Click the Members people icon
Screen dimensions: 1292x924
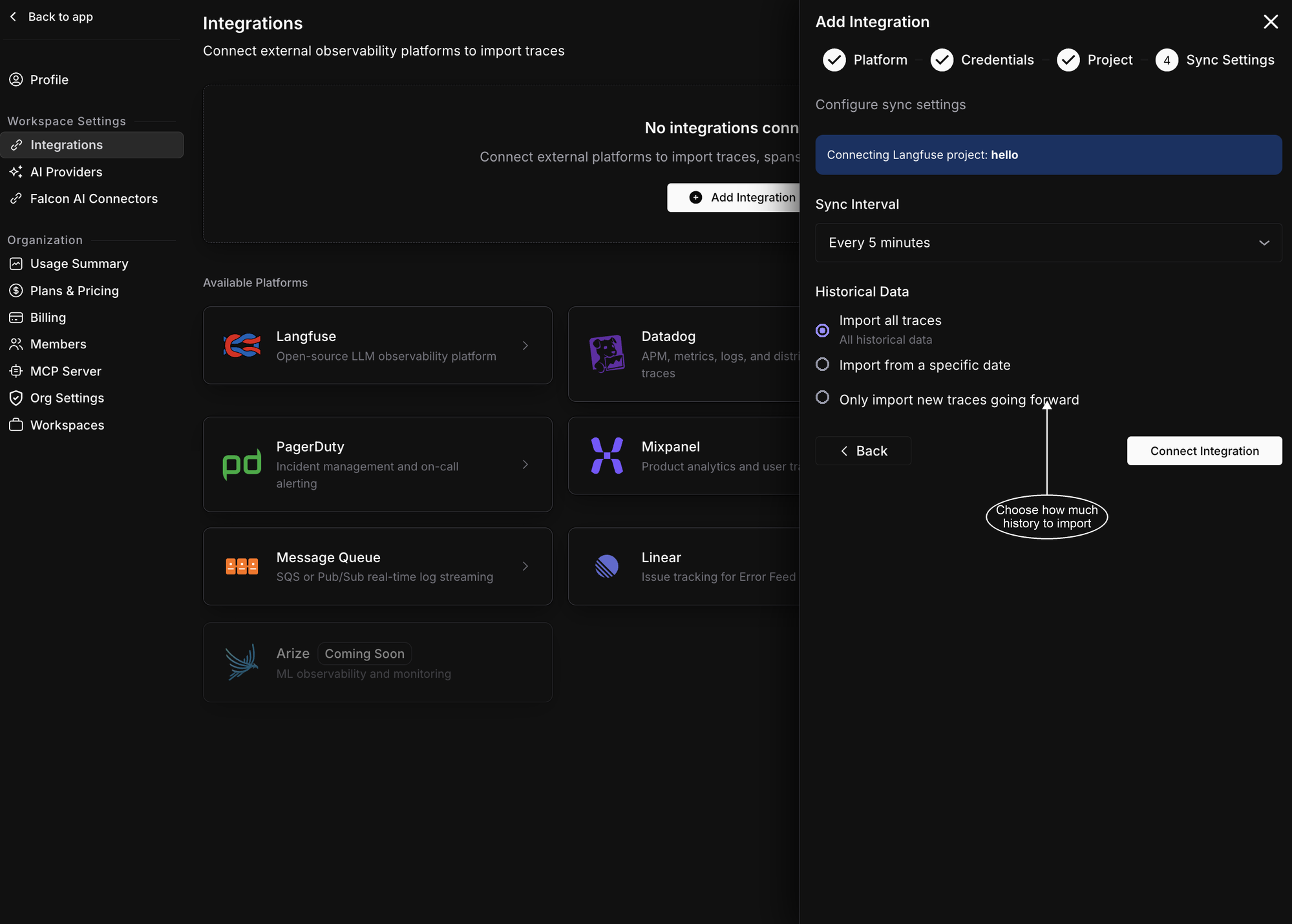pos(16,344)
